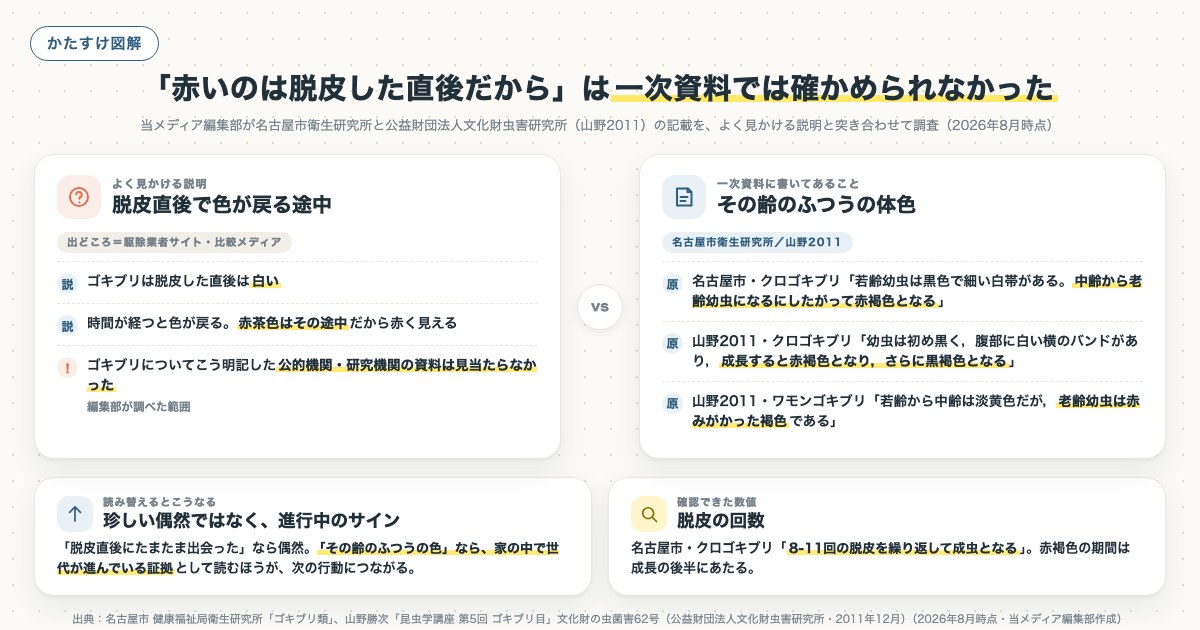Click the label 確認できた数値
The height and width of the screenshot is (630, 1200).
point(716,501)
